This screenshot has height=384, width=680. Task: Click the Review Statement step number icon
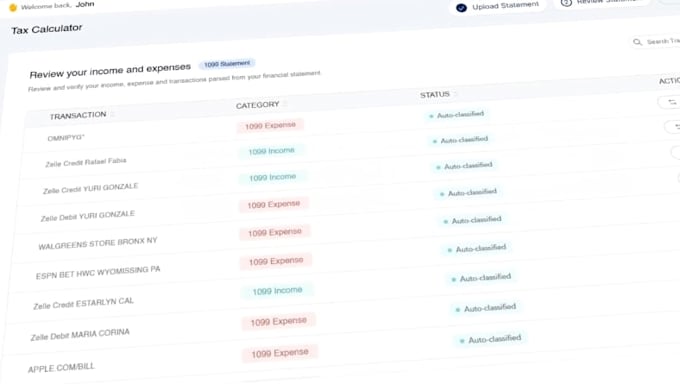[x=566, y=3]
